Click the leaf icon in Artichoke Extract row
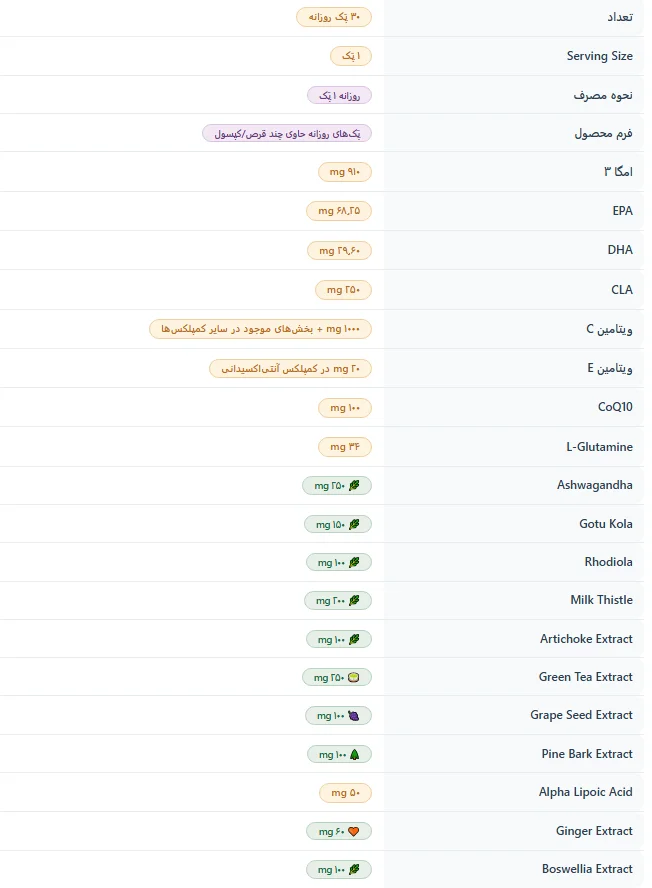The image size is (652, 888). pyautogui.click(x=354, y=639)
